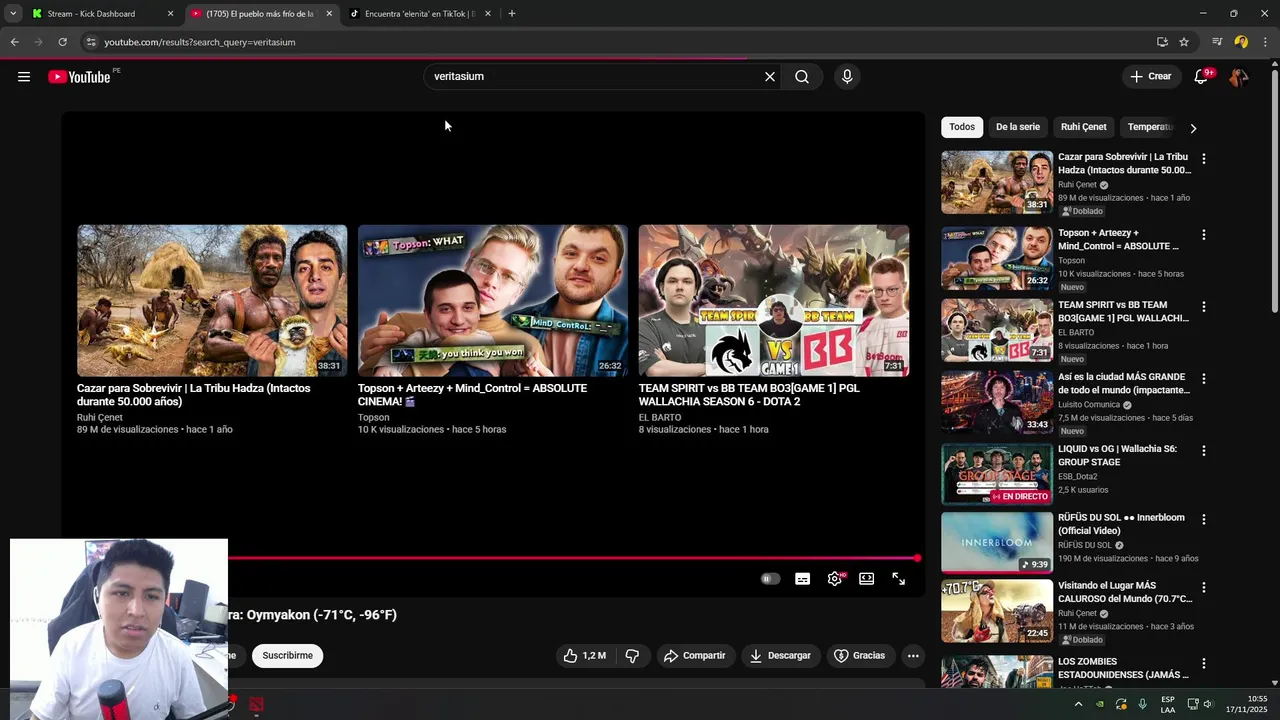Viewport: 1280px width, 720px height.
Task: Reload the page
Action: [x=62, y=42]
